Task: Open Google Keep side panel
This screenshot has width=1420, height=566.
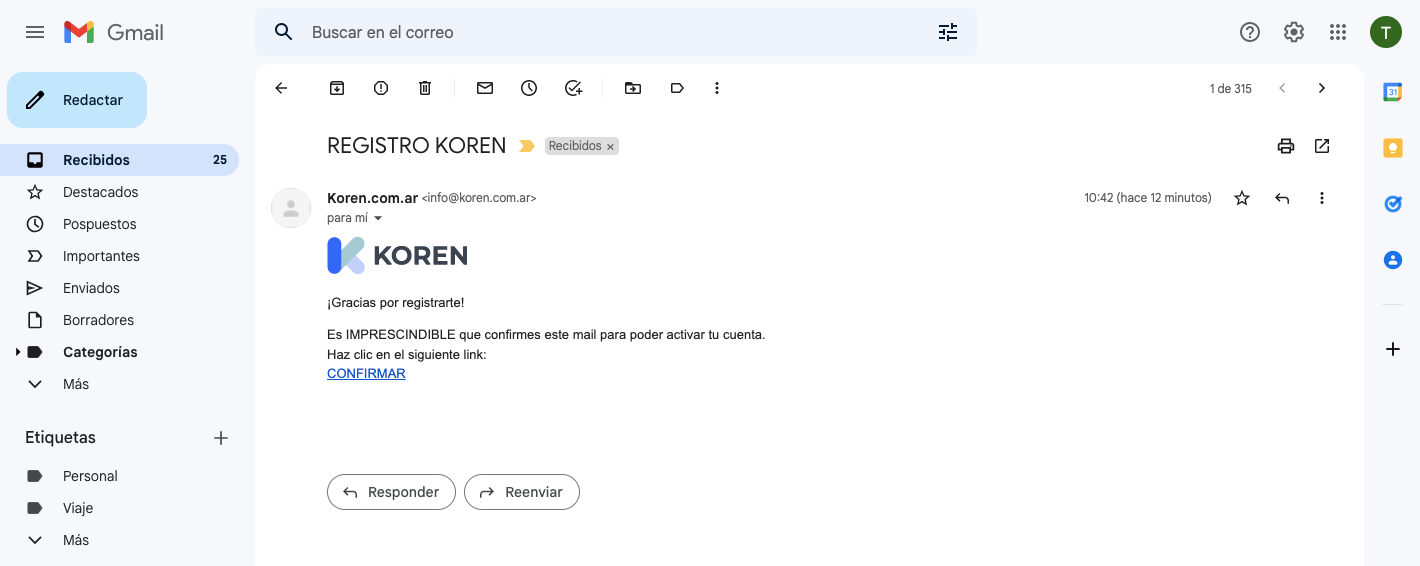Action: pyautogui.click(x=1393, y=148)
